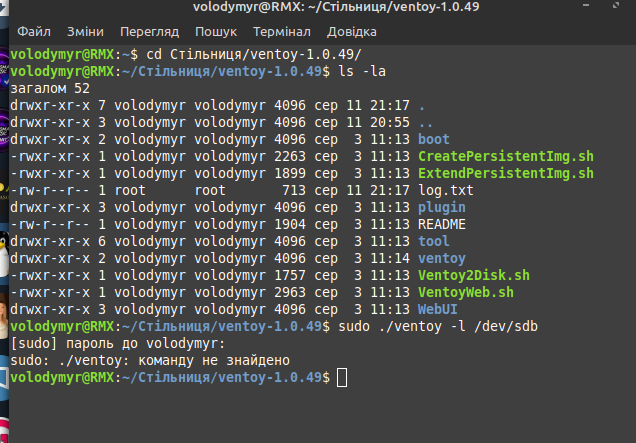
Task: Click ExtendPersistentImg.sh in the listing
Action: (506, 173)
